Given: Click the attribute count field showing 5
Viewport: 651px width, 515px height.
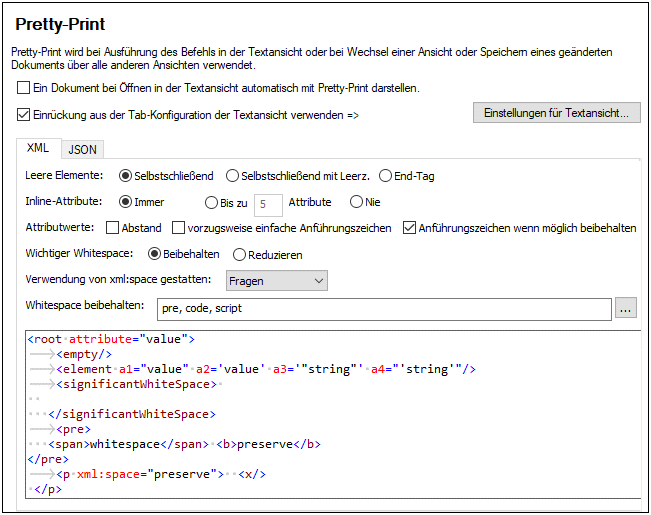Looking at the screenshot, I should [268, 204].
